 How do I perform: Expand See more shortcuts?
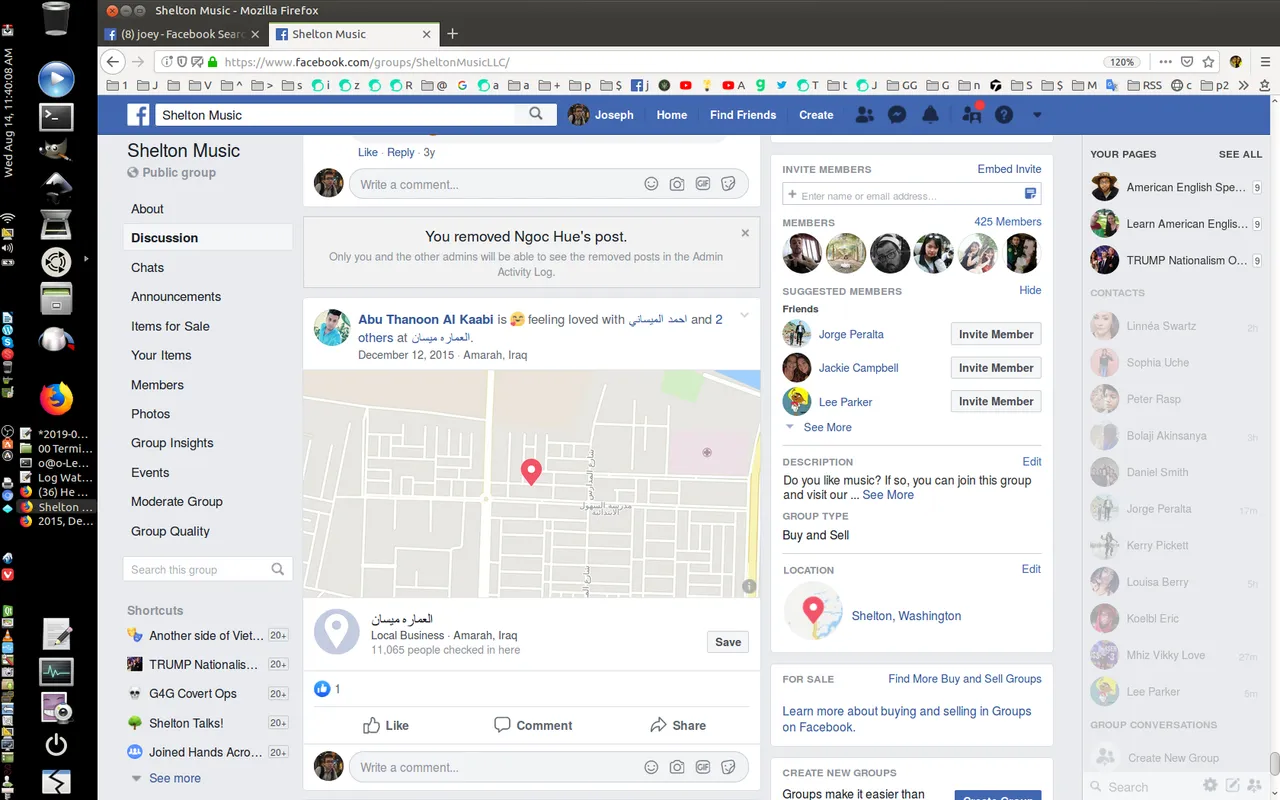tap(175, 778)
